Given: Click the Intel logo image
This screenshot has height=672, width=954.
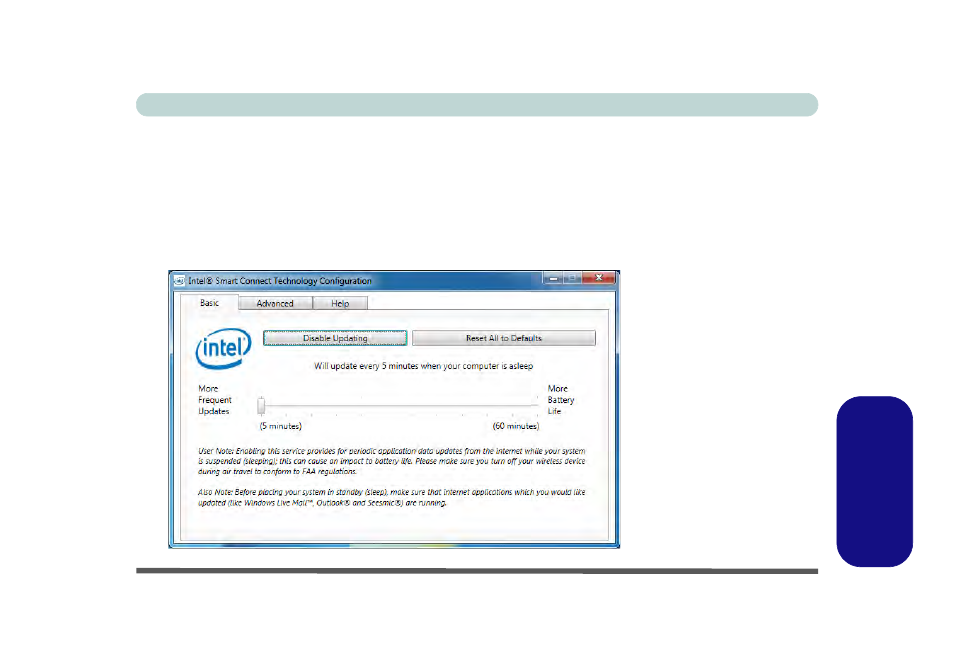Looking at the screenshot, I should 223,348.
